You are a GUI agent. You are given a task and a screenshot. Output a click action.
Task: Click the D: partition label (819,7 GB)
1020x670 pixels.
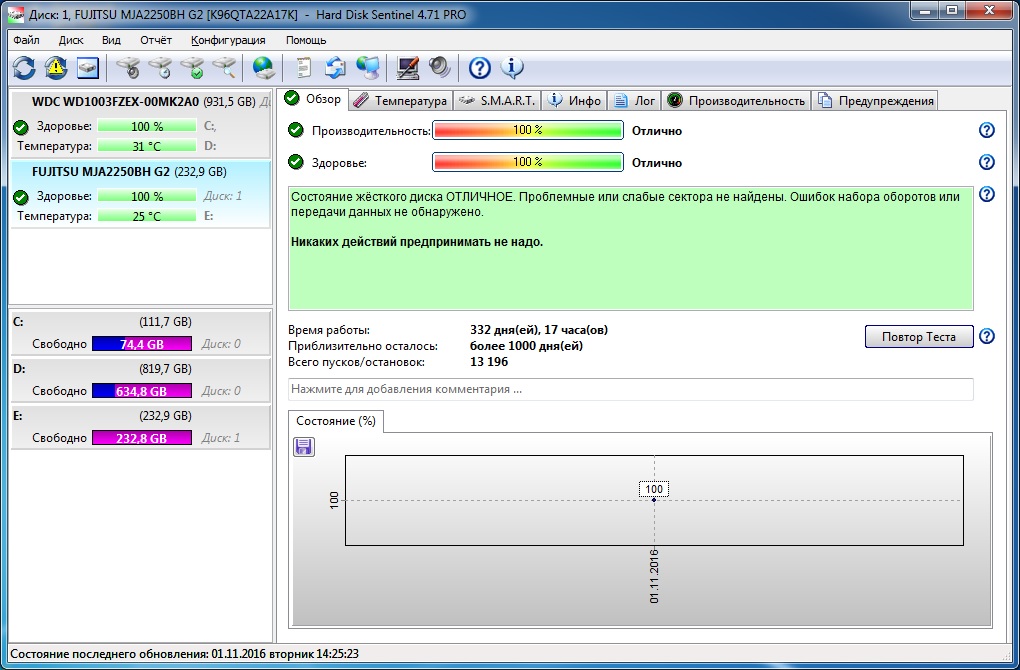point(165,369)
